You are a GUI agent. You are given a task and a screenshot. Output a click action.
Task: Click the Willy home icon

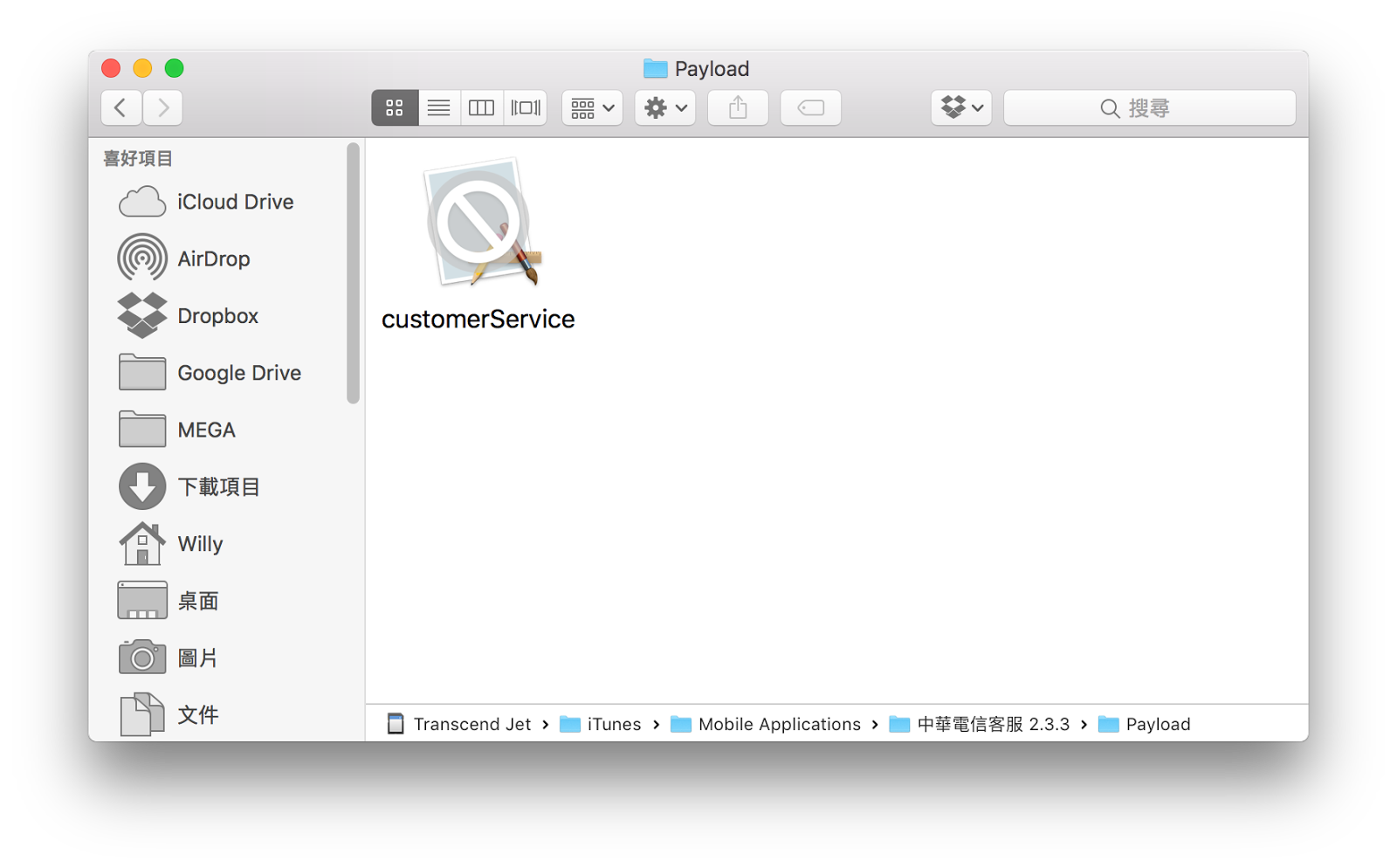(x=142, y=543)
